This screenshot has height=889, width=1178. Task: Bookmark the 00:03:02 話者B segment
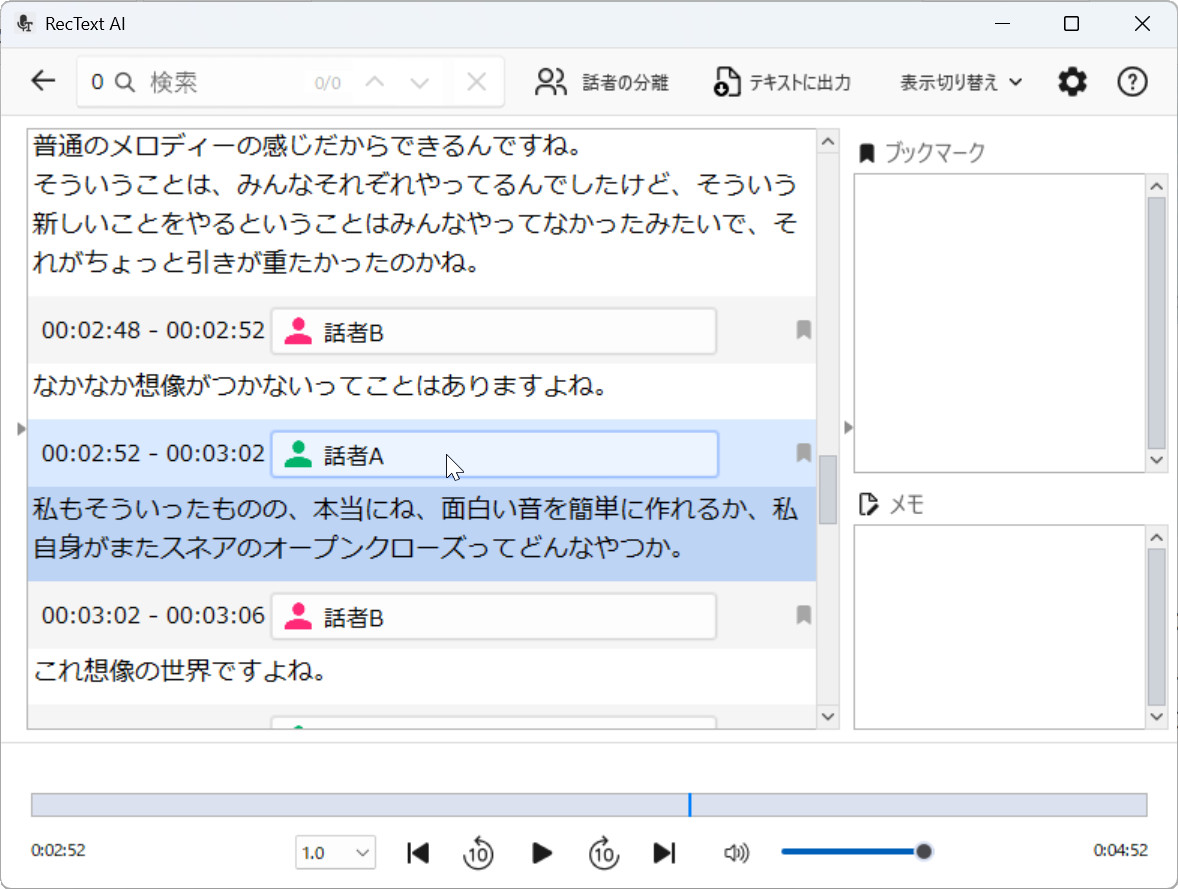coord(803,615)
